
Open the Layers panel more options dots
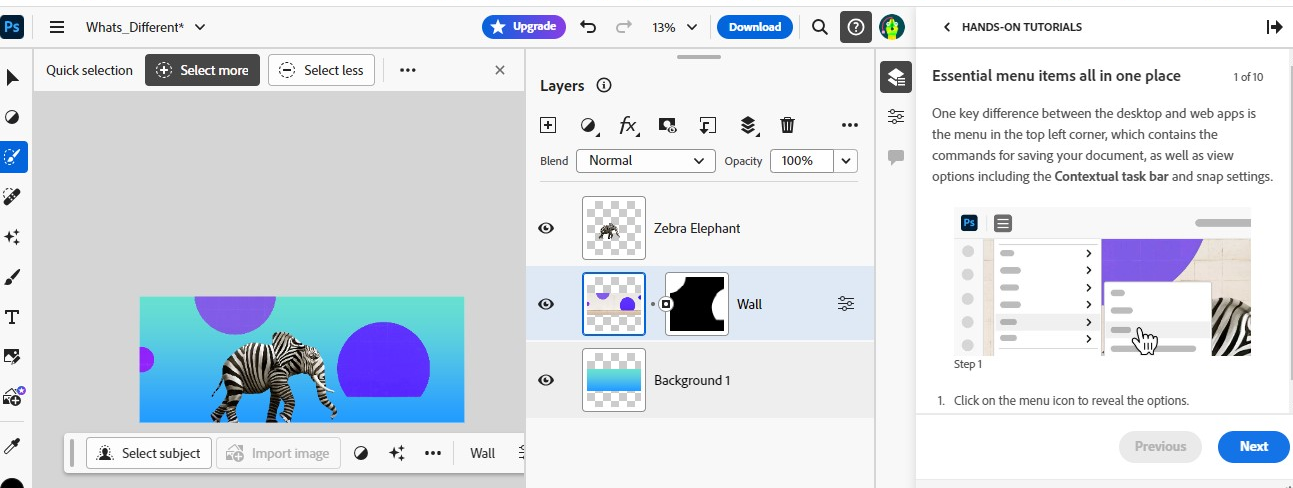click(x=850, y=125)
